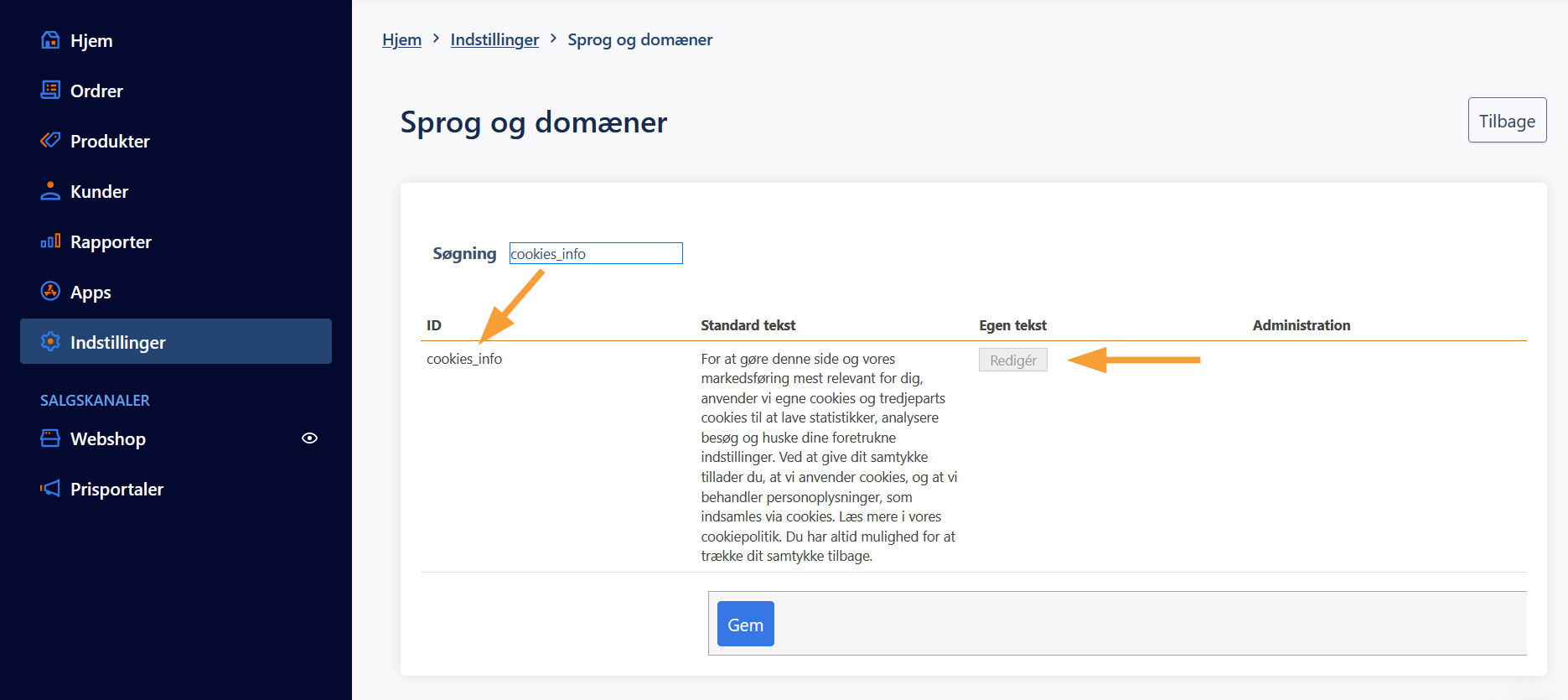Toggle the Webshop eye preview icon
1568x700 pixels.
(309, 438)
